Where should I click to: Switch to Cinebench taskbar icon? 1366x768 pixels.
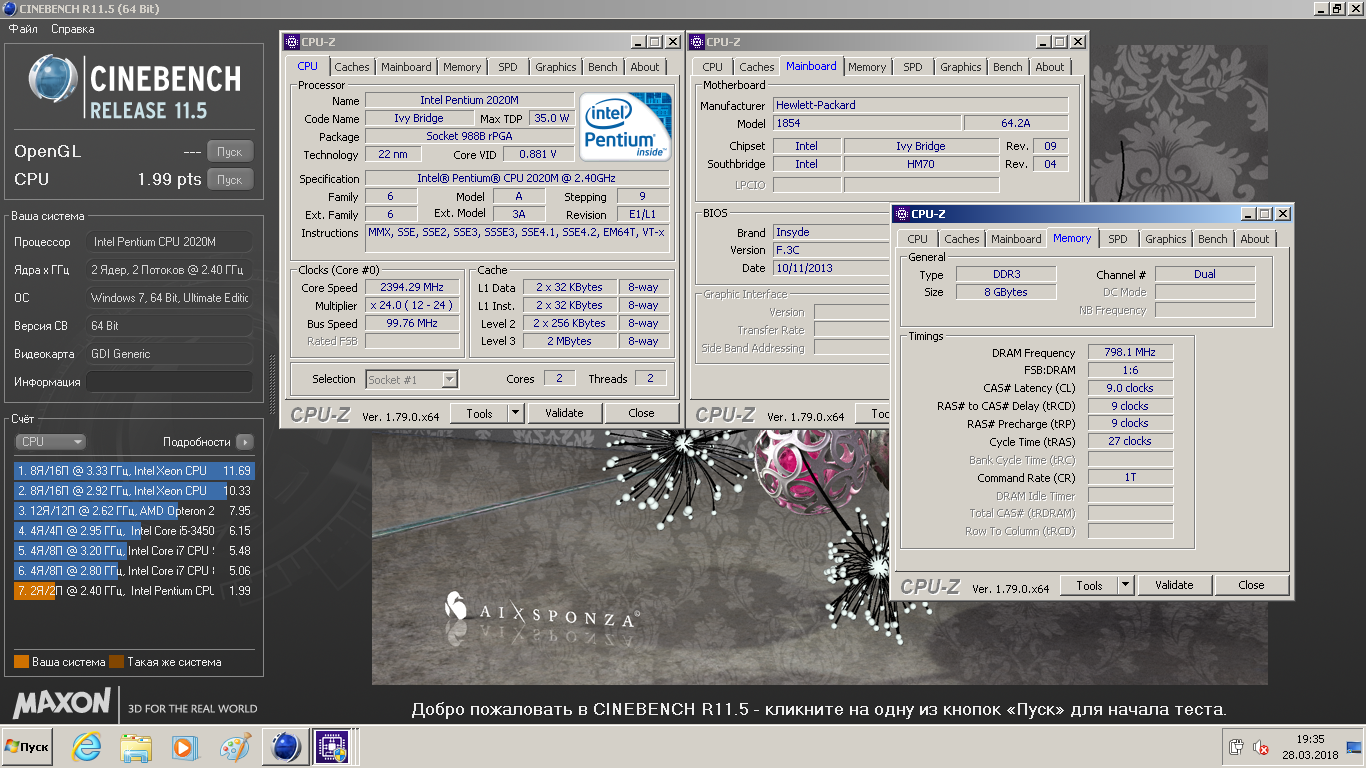pyautogui.click(x=286, y=747)
